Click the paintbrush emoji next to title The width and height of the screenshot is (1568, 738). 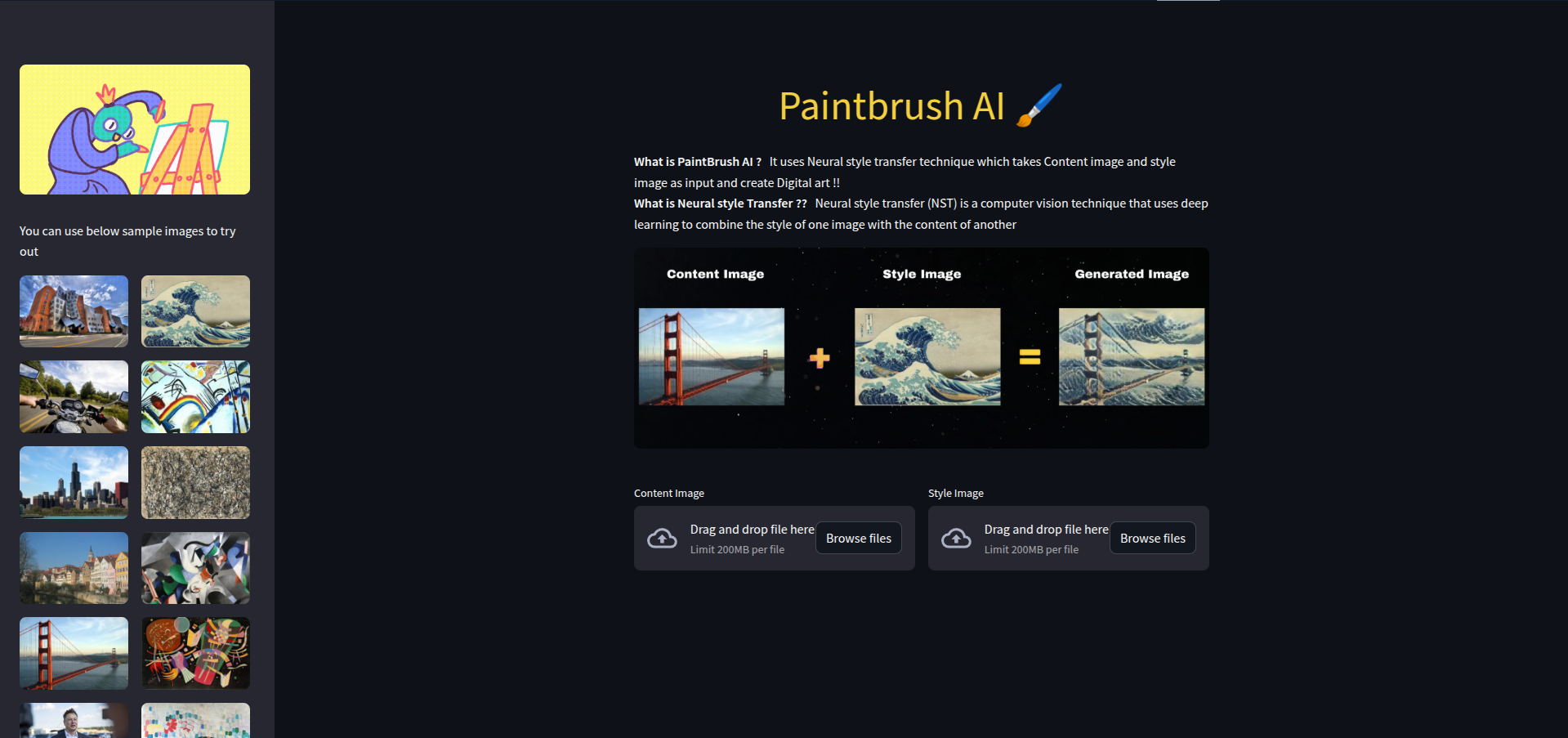click(x=1039, y=105)
